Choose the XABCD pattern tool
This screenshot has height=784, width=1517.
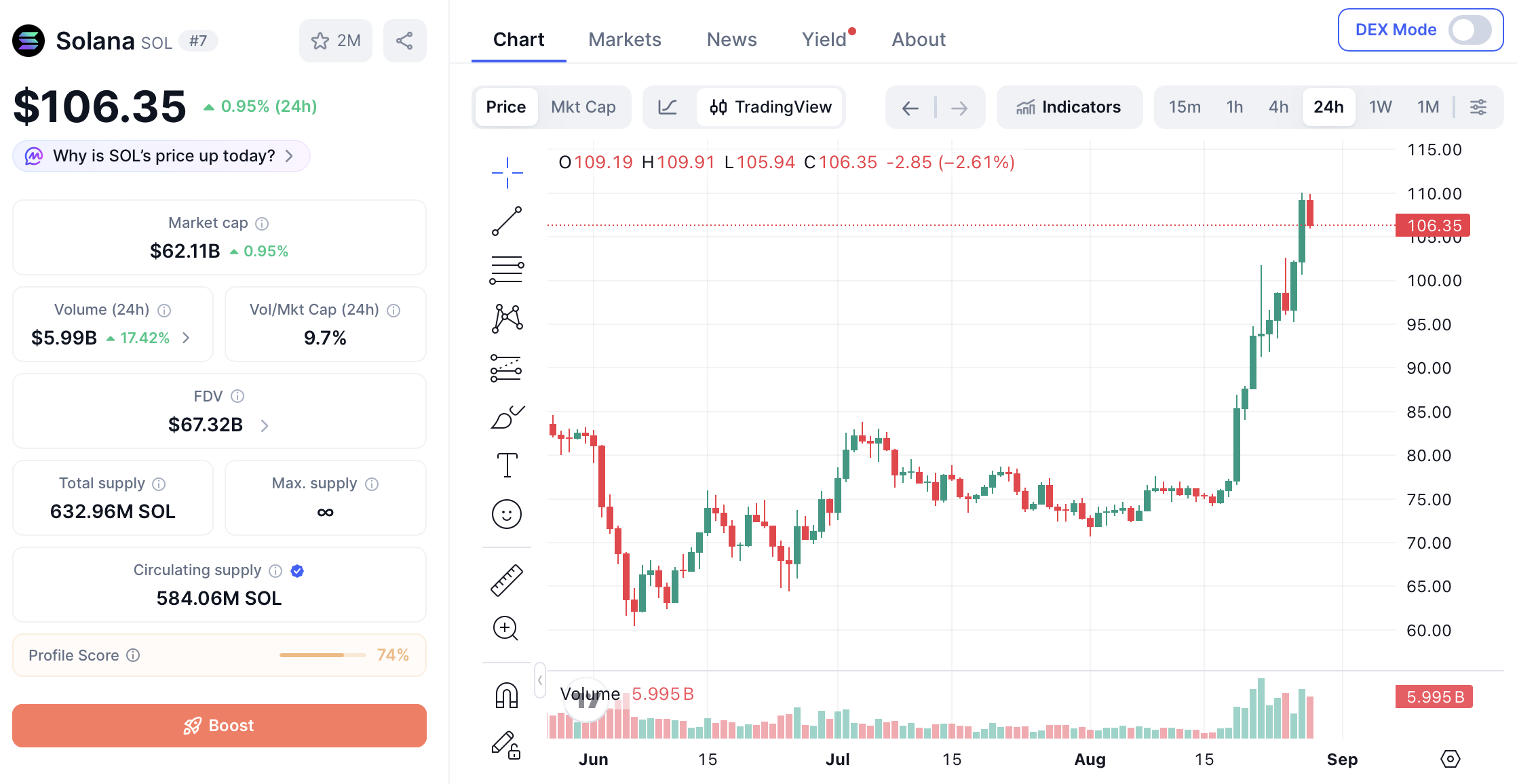(x=507, y=318)
